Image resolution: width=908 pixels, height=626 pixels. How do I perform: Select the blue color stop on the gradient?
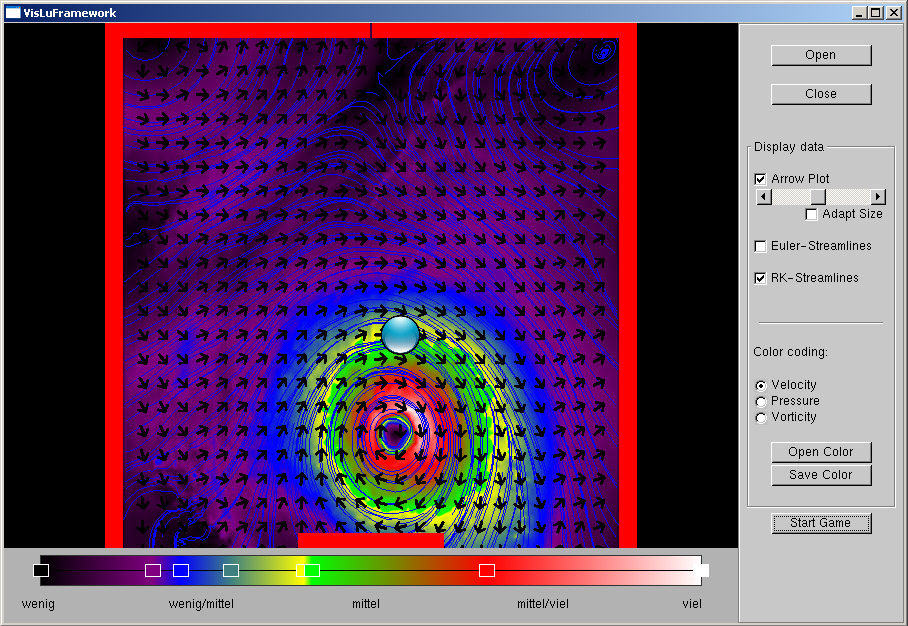click(181, 570)
